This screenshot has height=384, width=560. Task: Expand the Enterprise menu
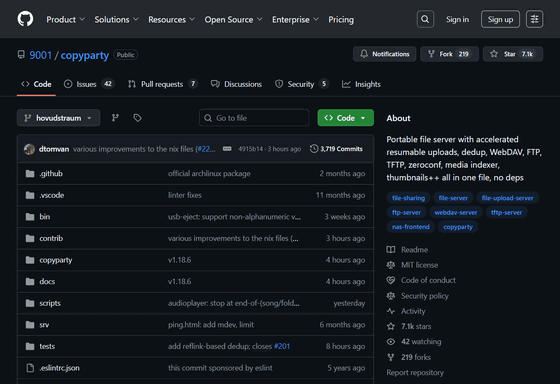[x=295, y=20]
